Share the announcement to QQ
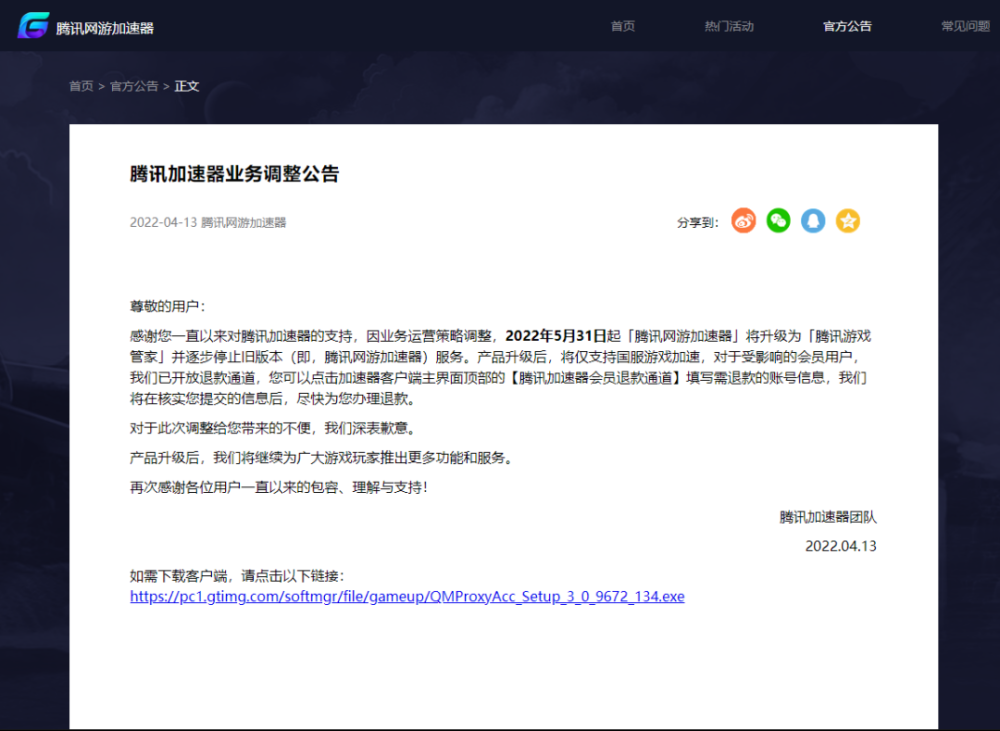This screenshot has height=731, width=1000. click(x=813, y=221)
